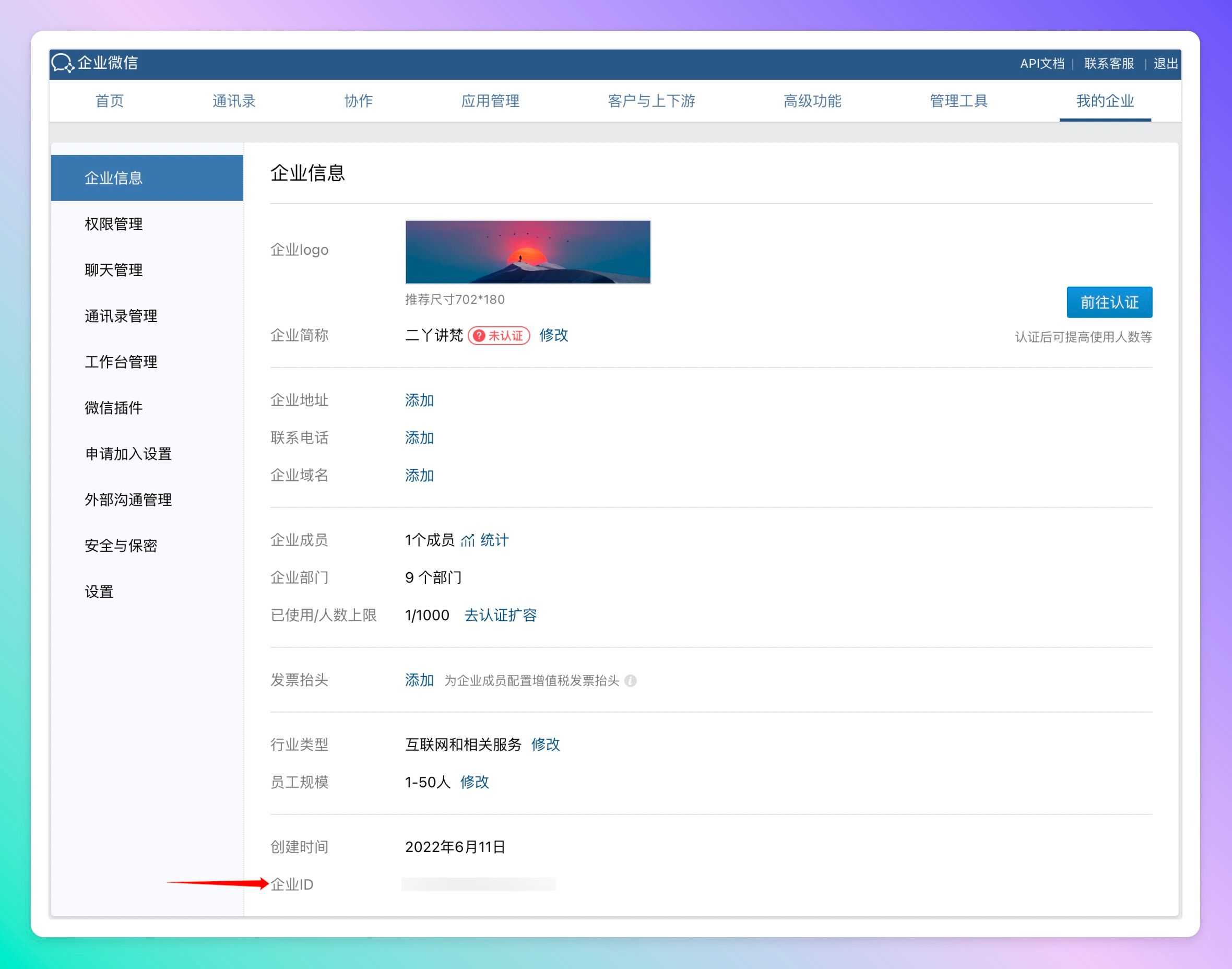Click 修改 beside 互联网和相关服务
Image resolution: width=1232 pixels, height=969 pixels.
(546, 745)
